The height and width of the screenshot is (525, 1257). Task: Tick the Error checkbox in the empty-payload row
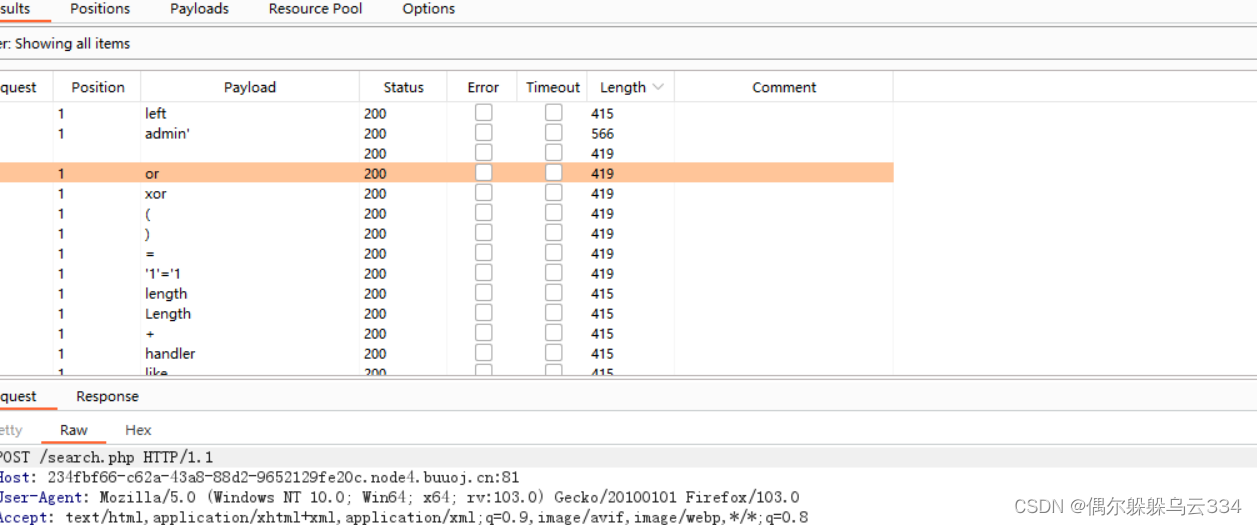[484, 153]
